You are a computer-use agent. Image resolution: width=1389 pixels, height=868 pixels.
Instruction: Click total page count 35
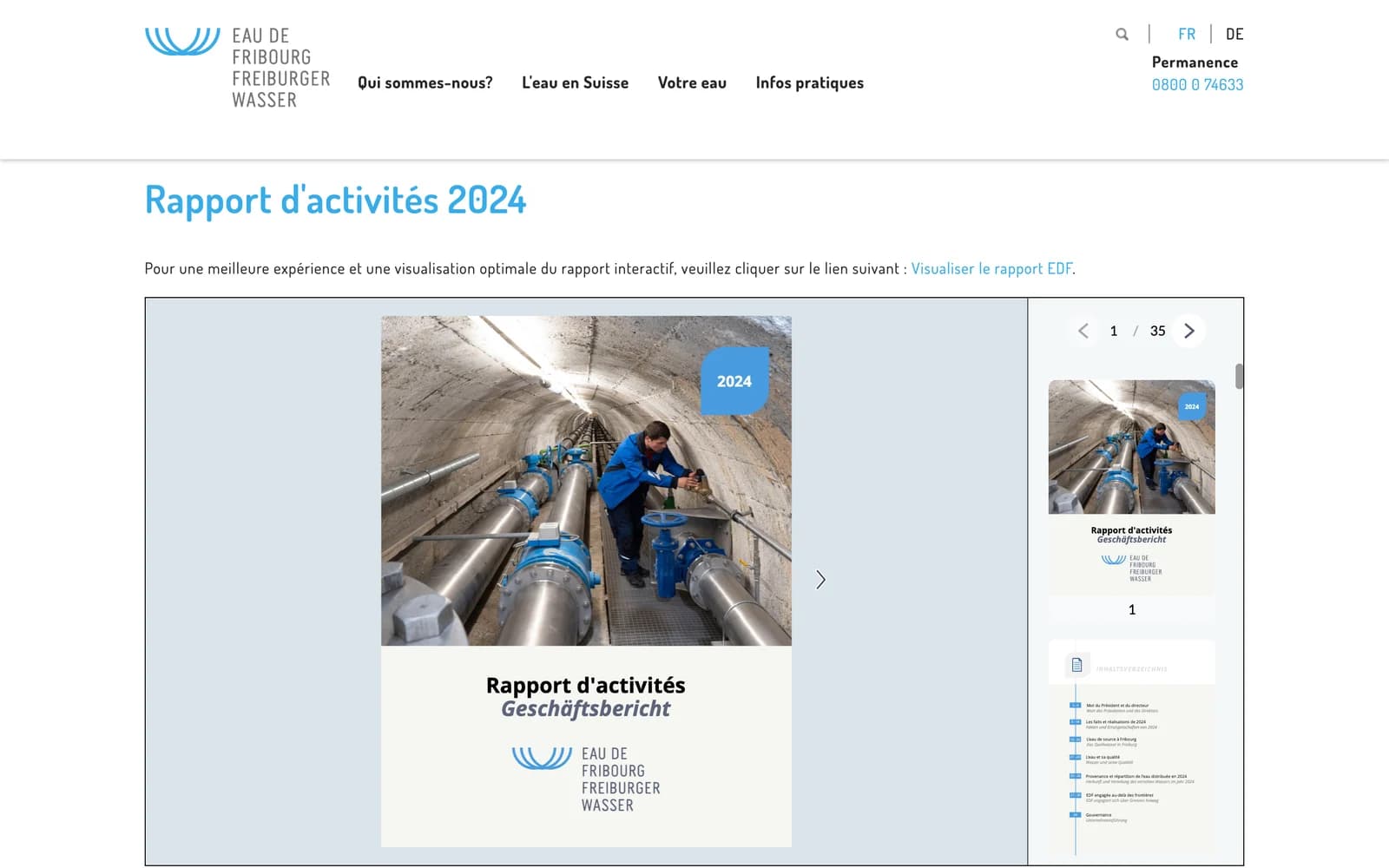[x=1157, y=331]
